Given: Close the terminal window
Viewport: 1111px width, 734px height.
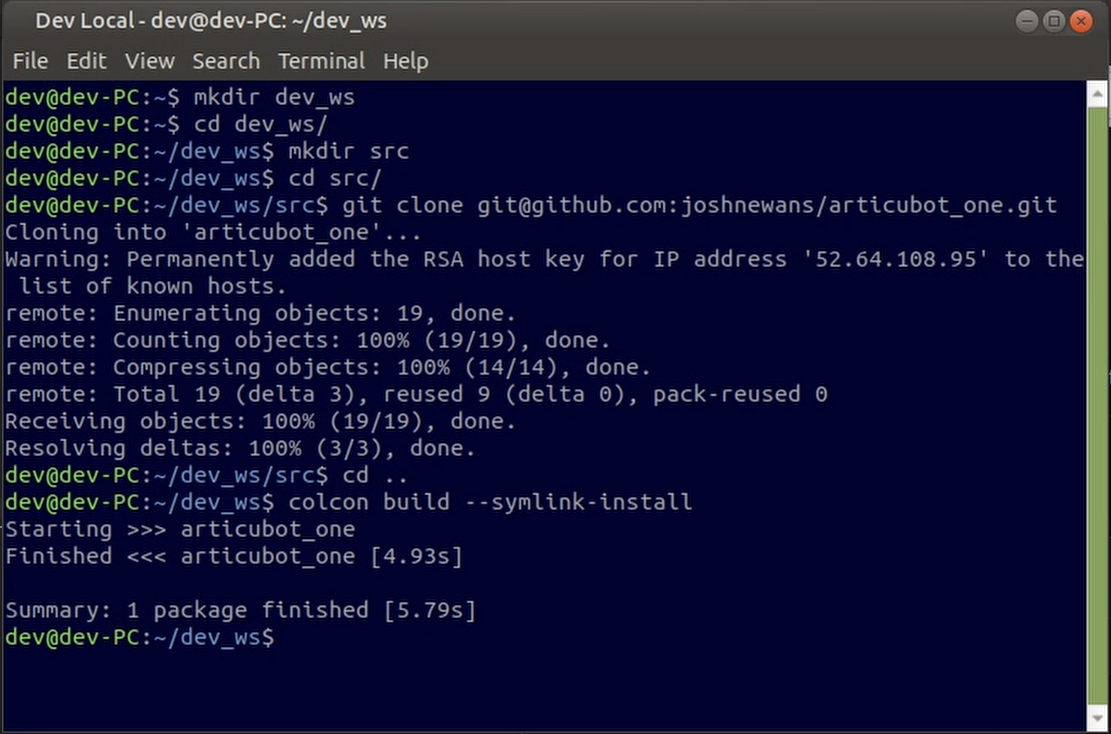Looking at the screenshot, I should [1081, 21].
